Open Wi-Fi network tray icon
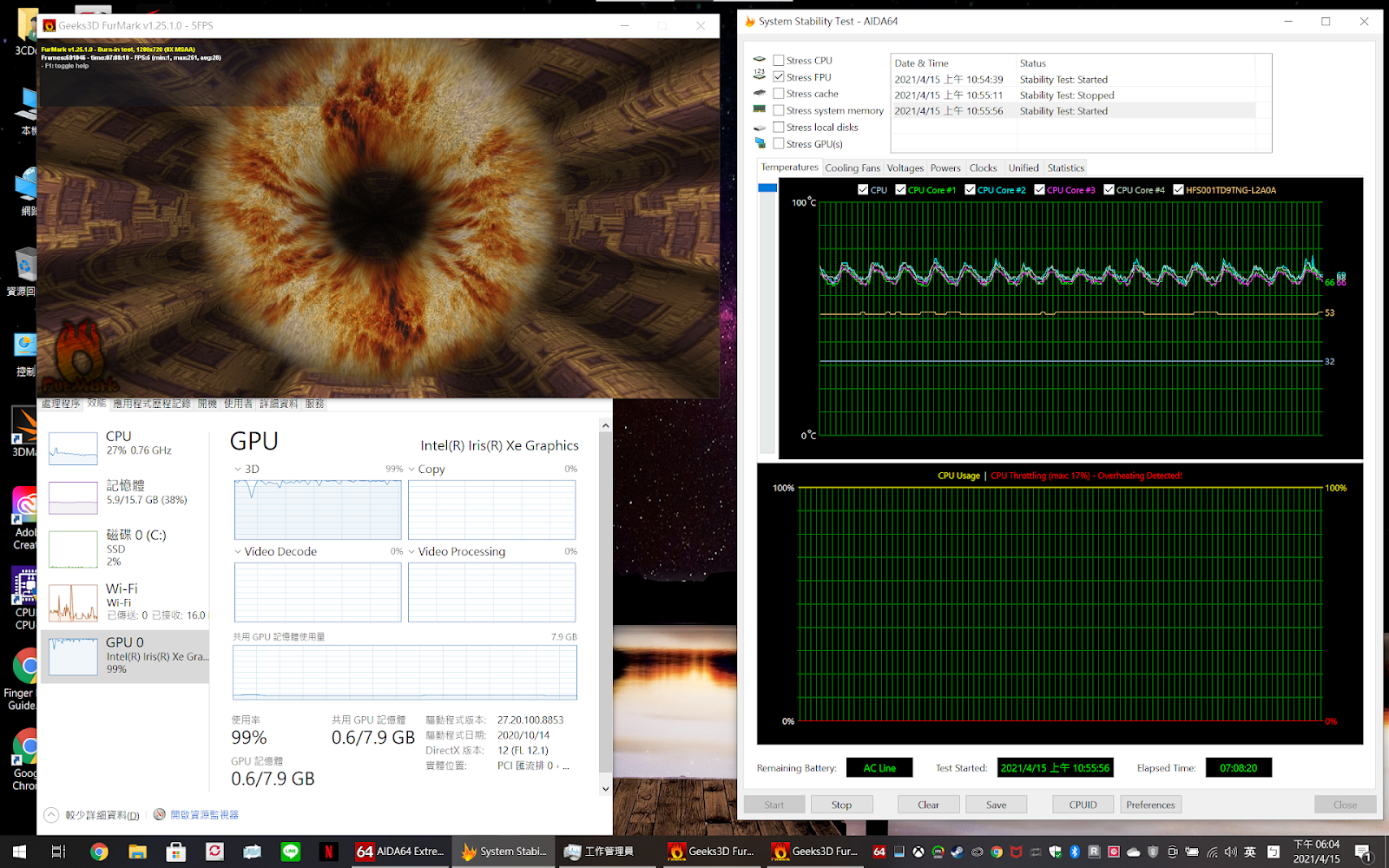1389x868 pixels. point(1212,852)
